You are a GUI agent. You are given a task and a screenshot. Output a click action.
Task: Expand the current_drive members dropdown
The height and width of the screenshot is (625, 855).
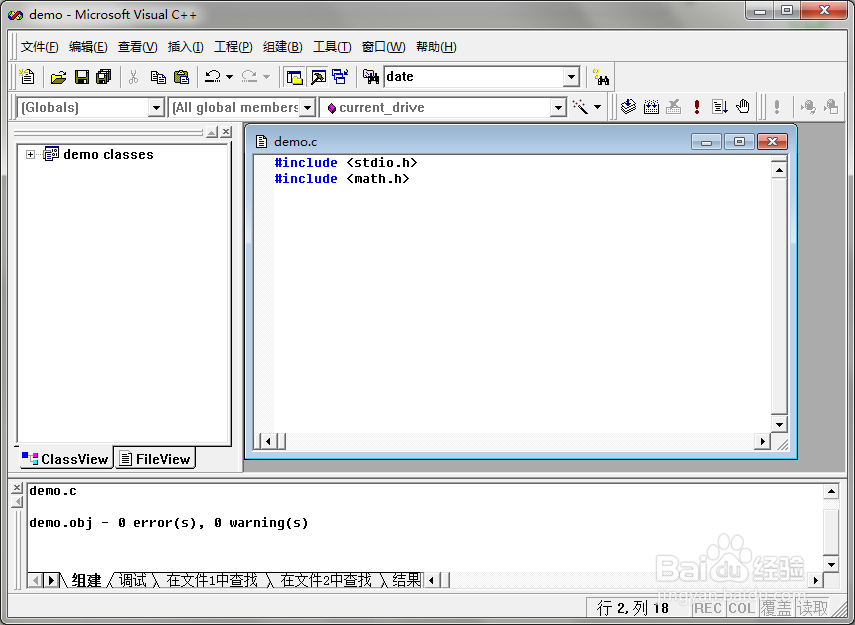pos(557,107)
